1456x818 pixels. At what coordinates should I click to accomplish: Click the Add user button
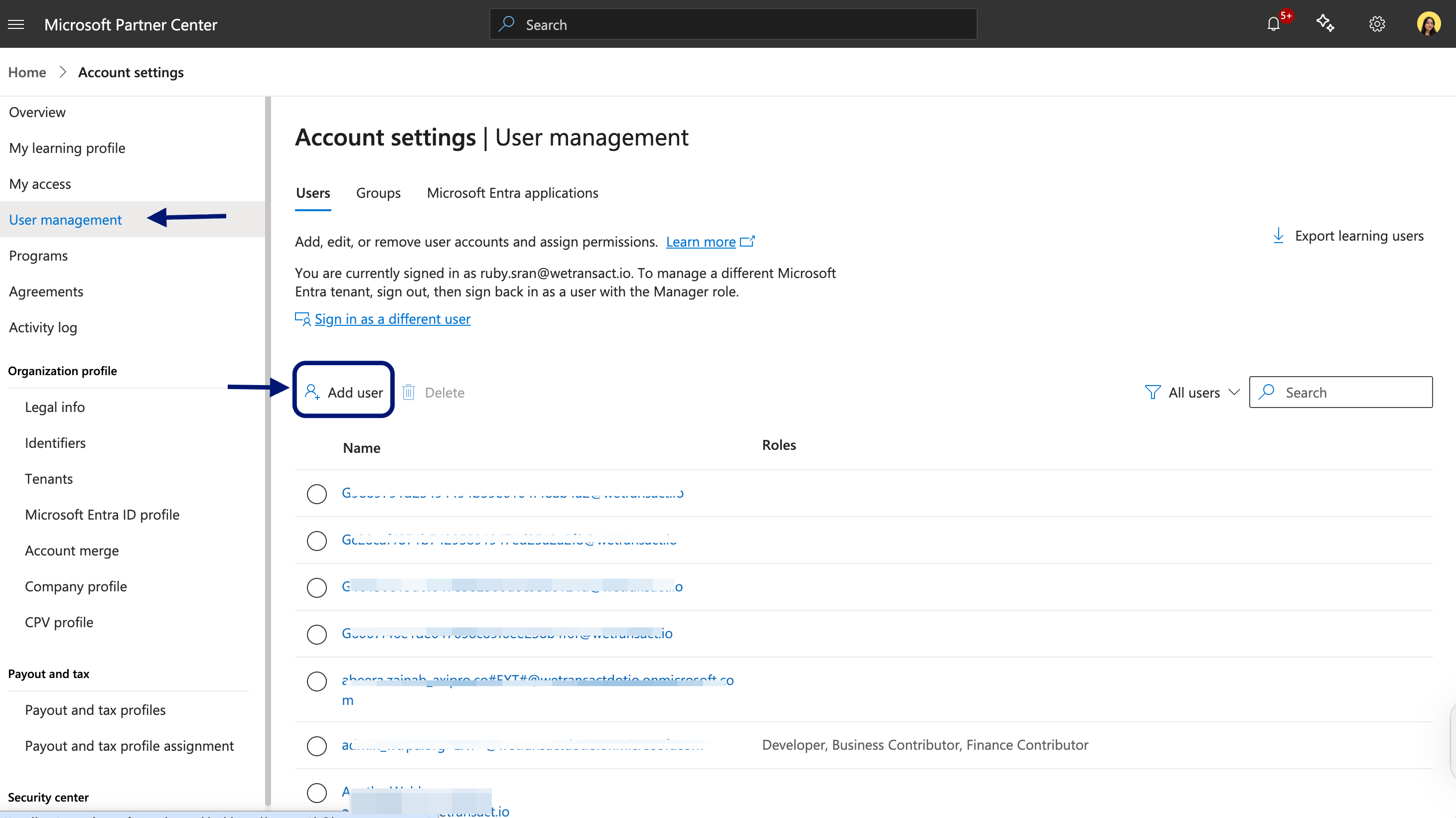344,392
